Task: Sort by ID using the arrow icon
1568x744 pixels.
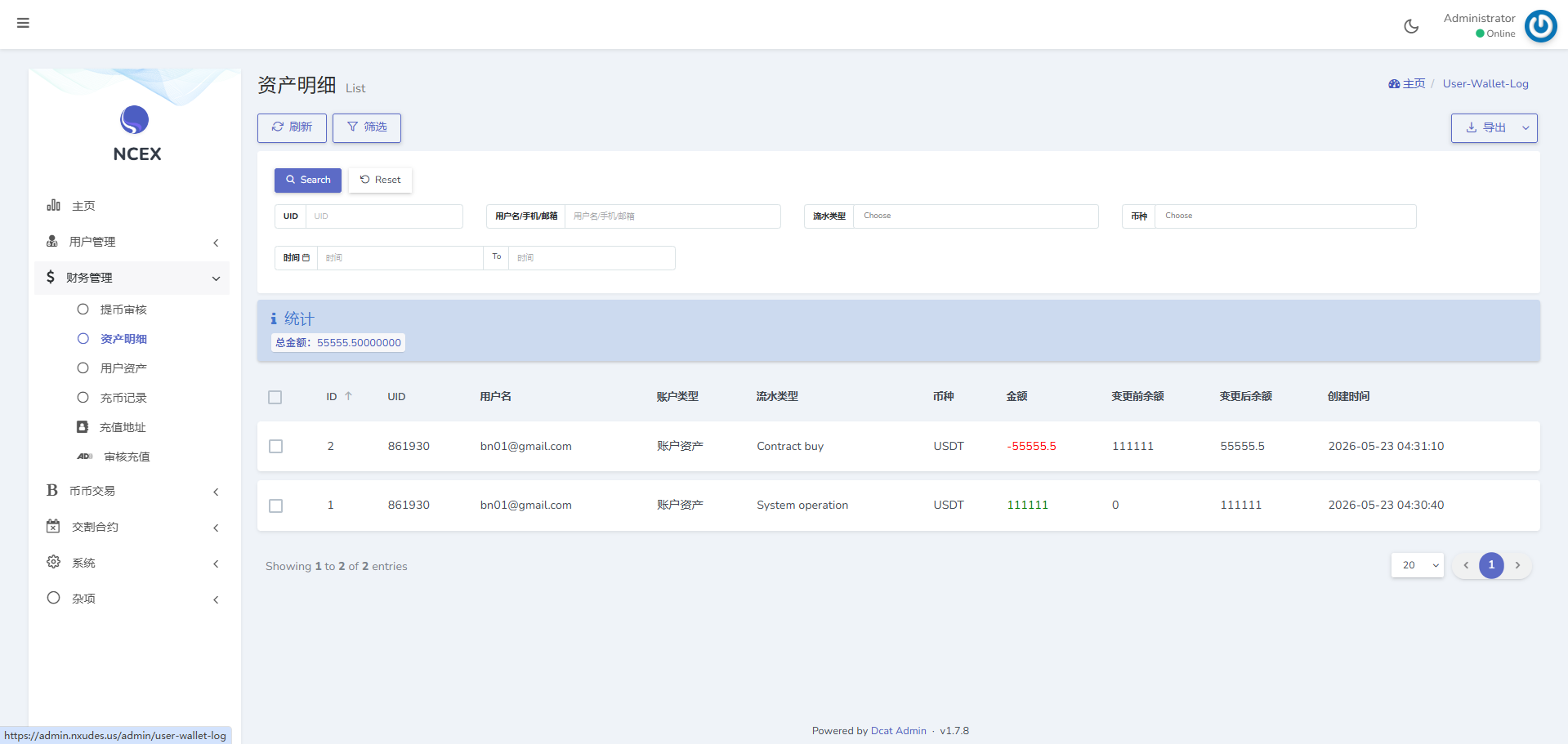Action: [x=348, y=396]
